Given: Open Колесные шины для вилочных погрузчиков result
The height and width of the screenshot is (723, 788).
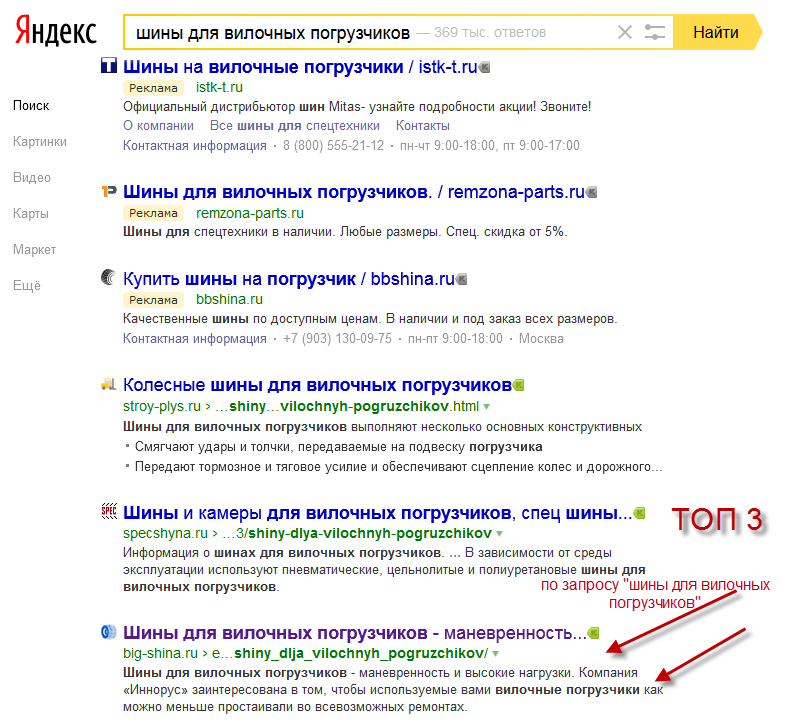Looking at the screenshot, I should (317, 385).
